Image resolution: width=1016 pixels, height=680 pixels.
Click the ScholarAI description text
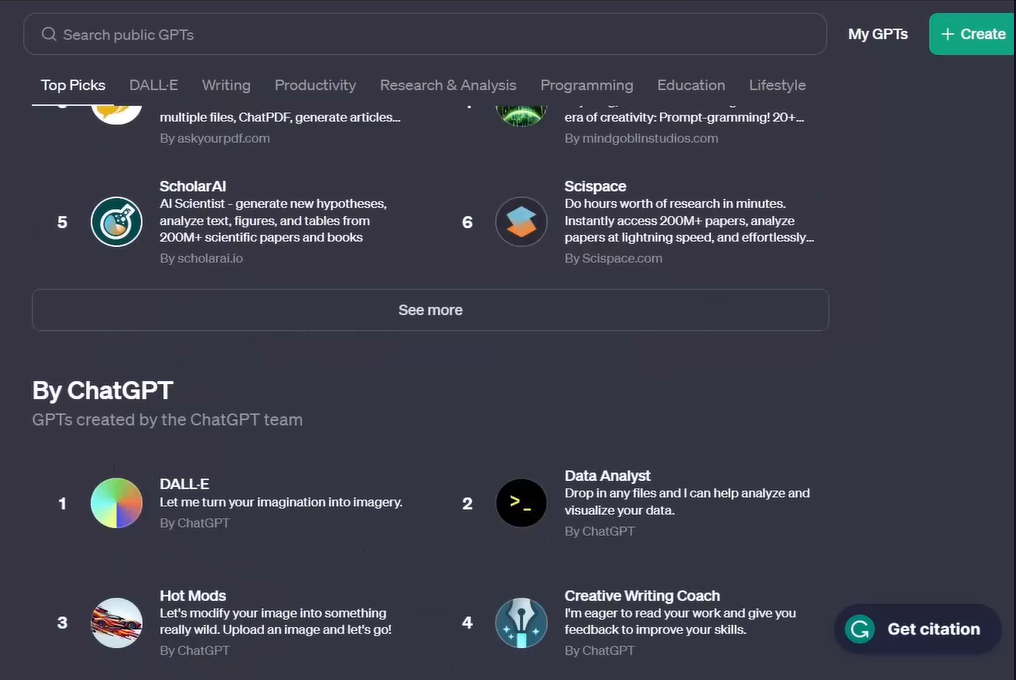273,220
